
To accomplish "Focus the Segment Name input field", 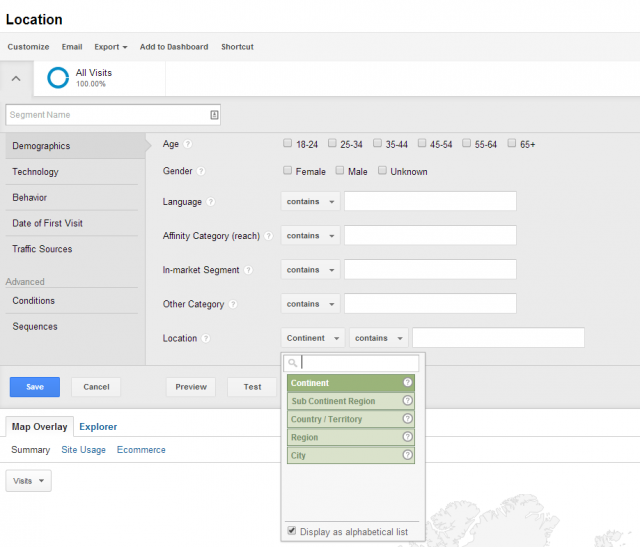I will pos(113,115).
